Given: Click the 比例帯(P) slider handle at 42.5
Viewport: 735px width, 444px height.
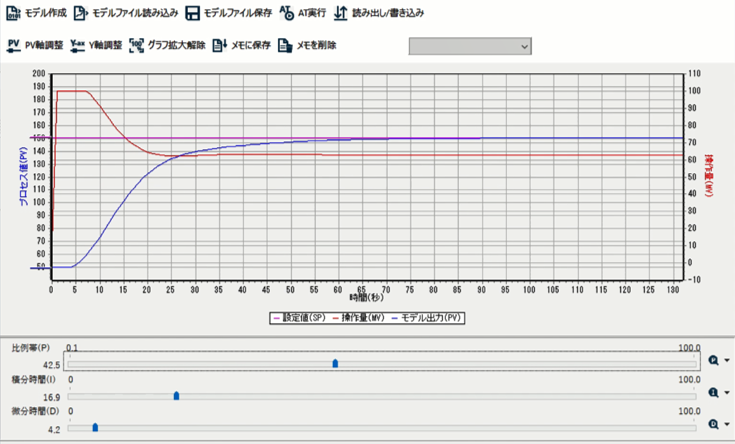Looking at the screenshot, I should coord(335,364).
